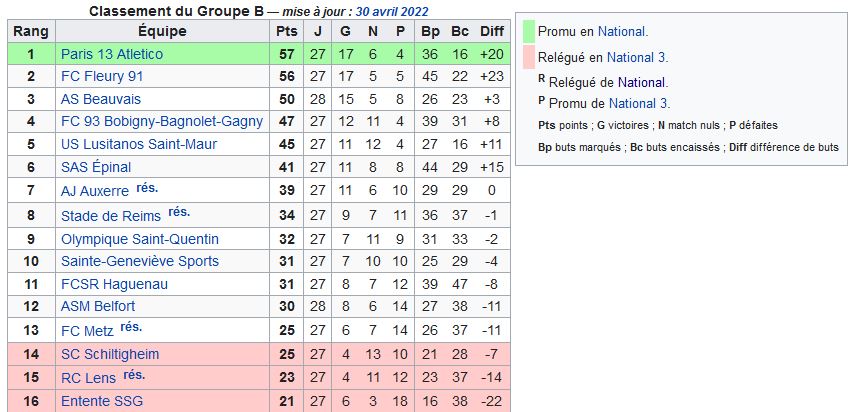Follow the US Lusitanos Saint-Maur link
855x412 pixels.
point(139,144)
